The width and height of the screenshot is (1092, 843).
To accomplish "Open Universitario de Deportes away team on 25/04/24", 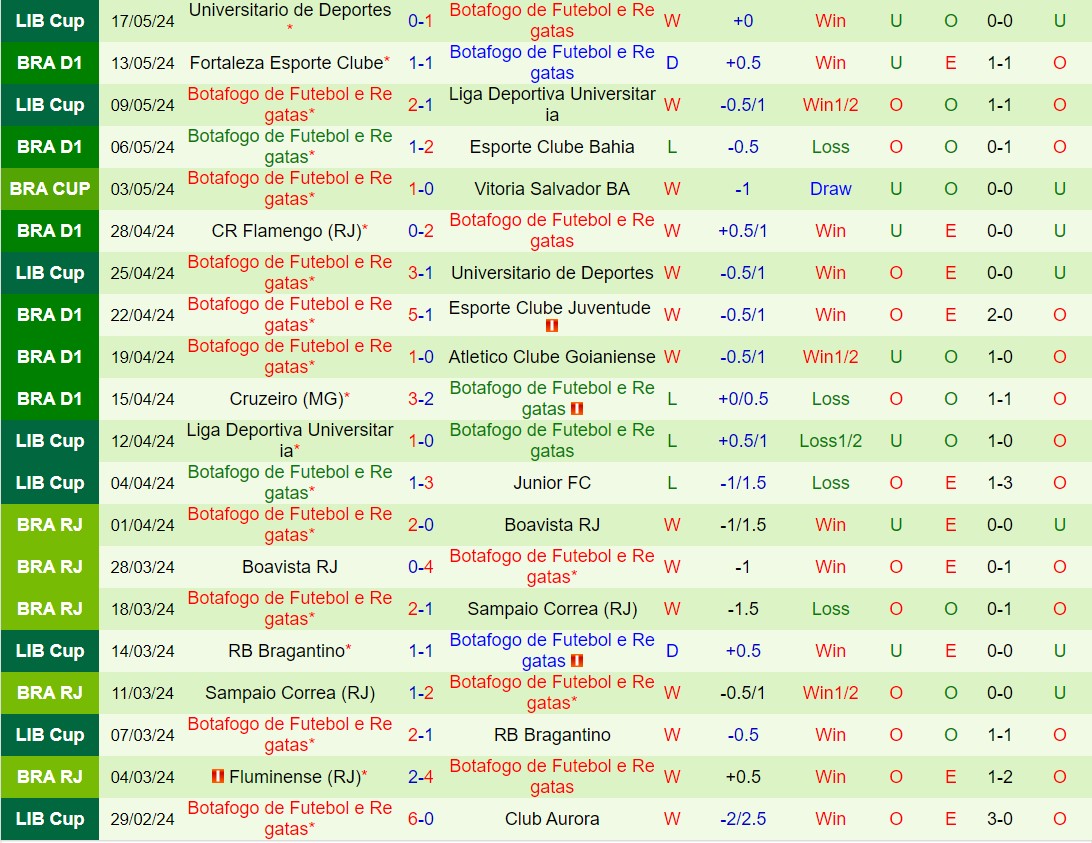I will [x=552, y=273].
